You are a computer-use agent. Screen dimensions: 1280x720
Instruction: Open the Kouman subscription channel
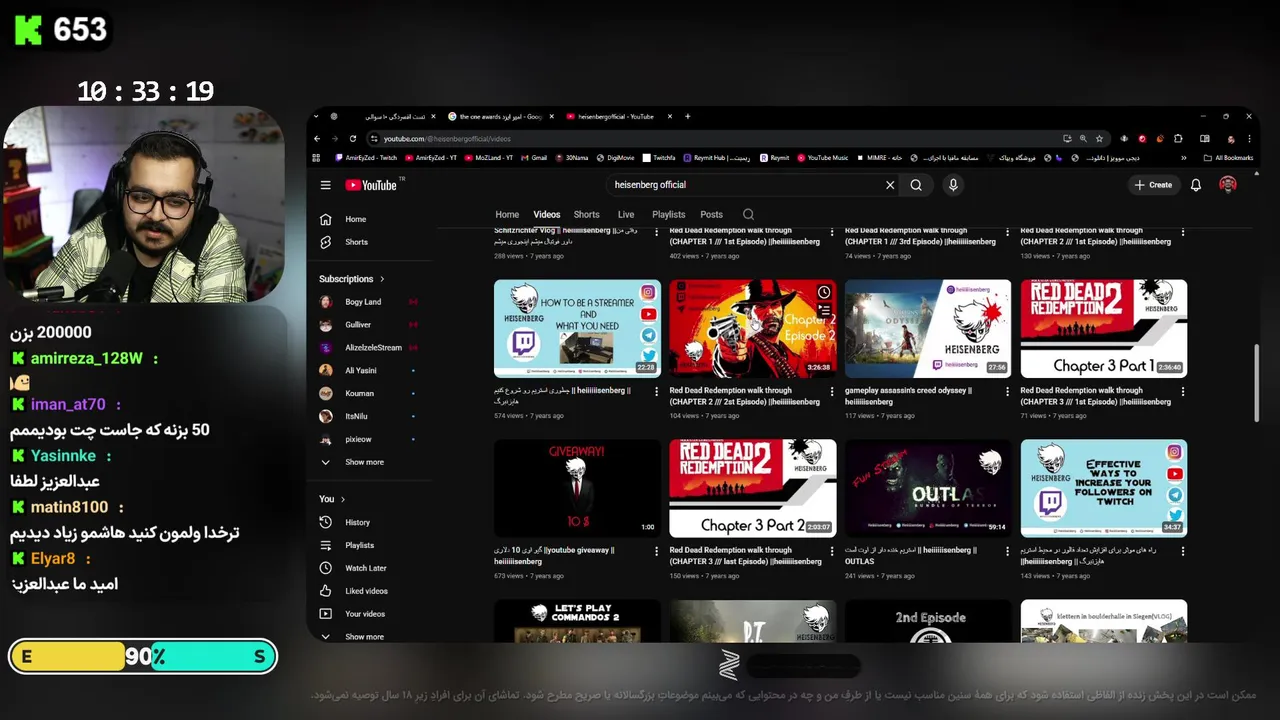click(359, 394)
